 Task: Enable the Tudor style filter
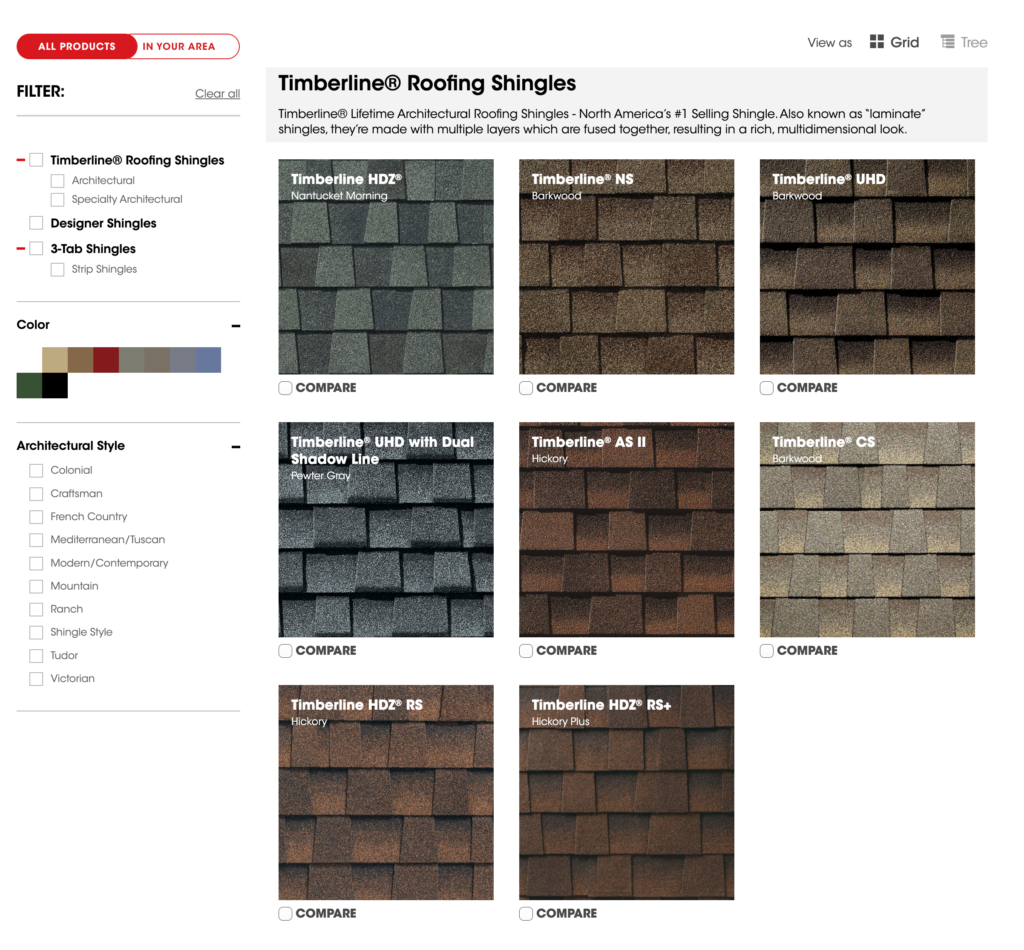pos(36,656)
